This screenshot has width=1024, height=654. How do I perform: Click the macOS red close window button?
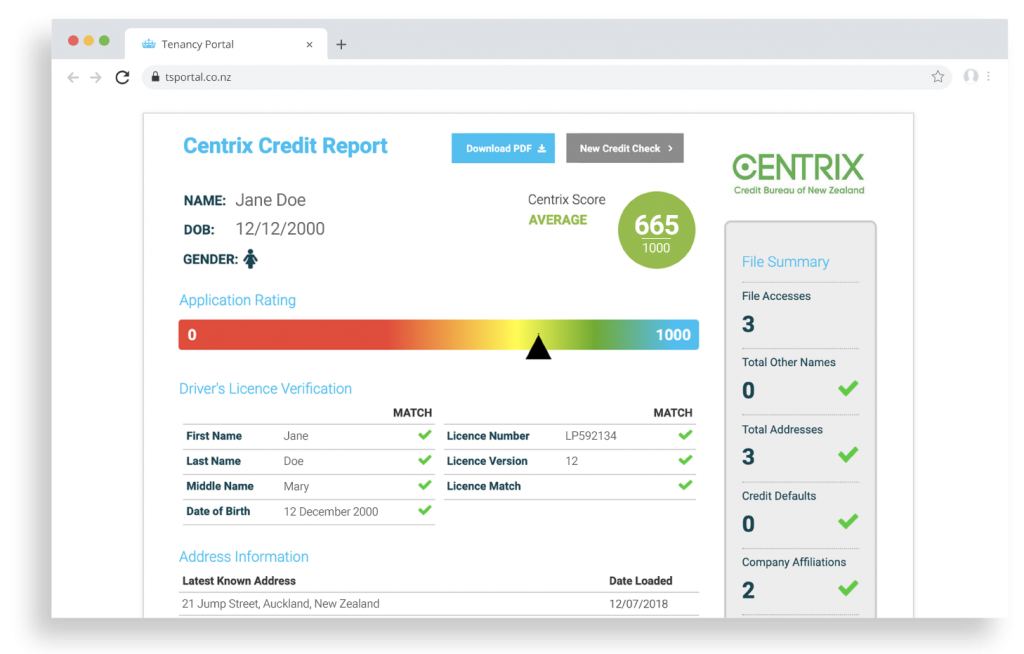click(x=73, y=41)
